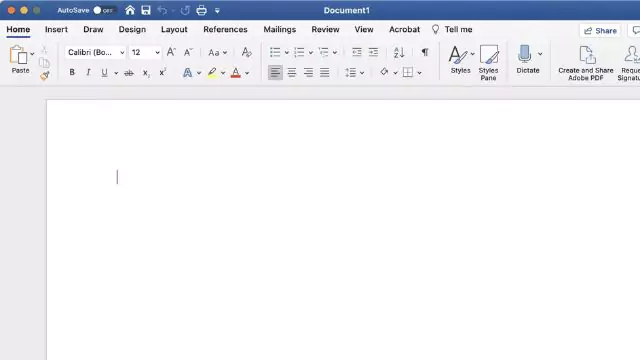Open the Styles Pane
The width and height of the screenshot is (640, 360).
click(x=488, y=63)
